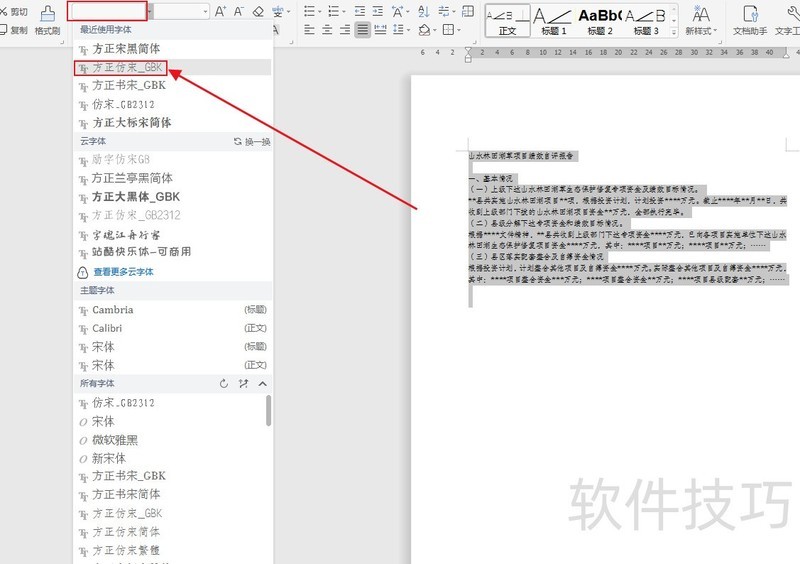Collapse the 所有字体 section chevron
The width and height of the screenshot is (800, 564).
(x=263, y=383)
